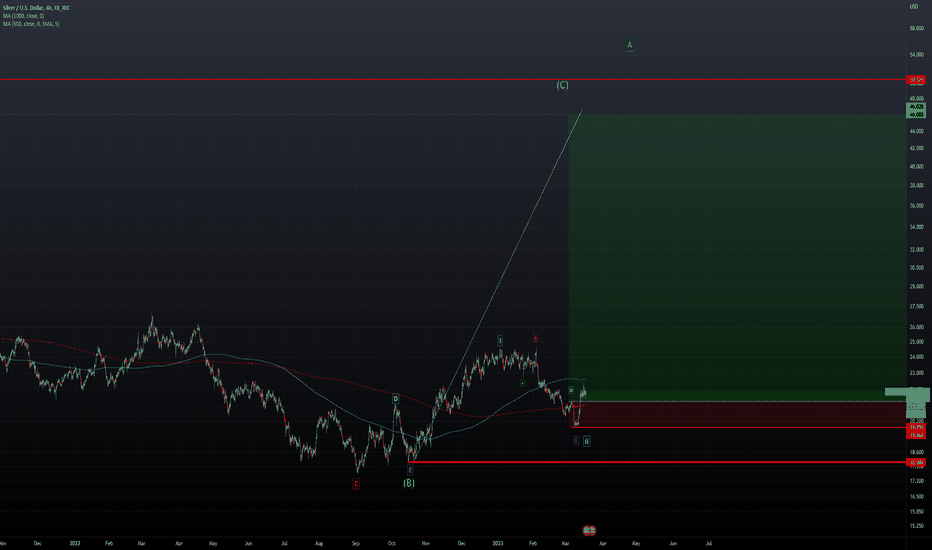Select the boxed D wave label

[395, 399]
